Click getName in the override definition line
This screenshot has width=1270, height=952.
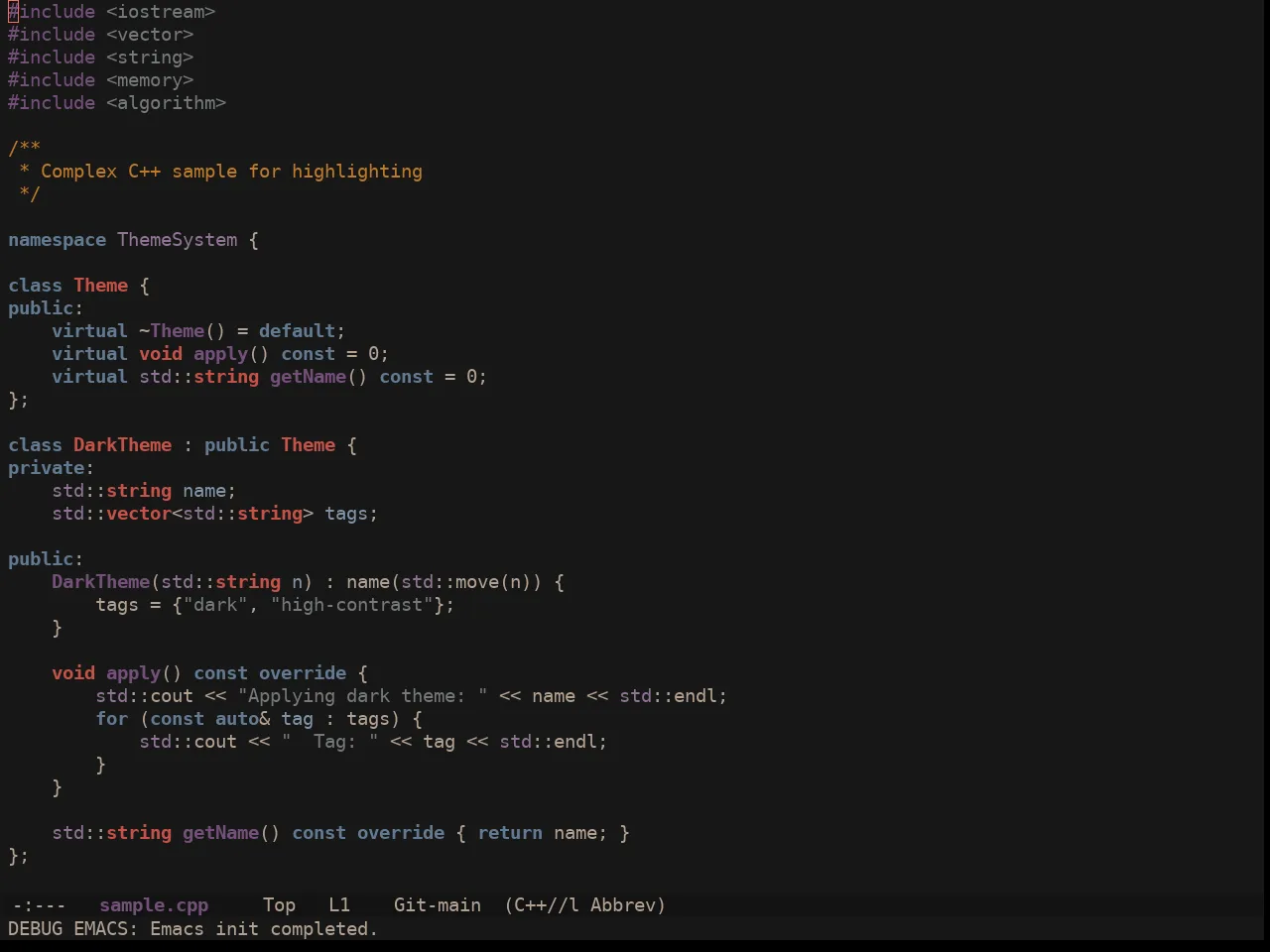[x=220, y=833]
